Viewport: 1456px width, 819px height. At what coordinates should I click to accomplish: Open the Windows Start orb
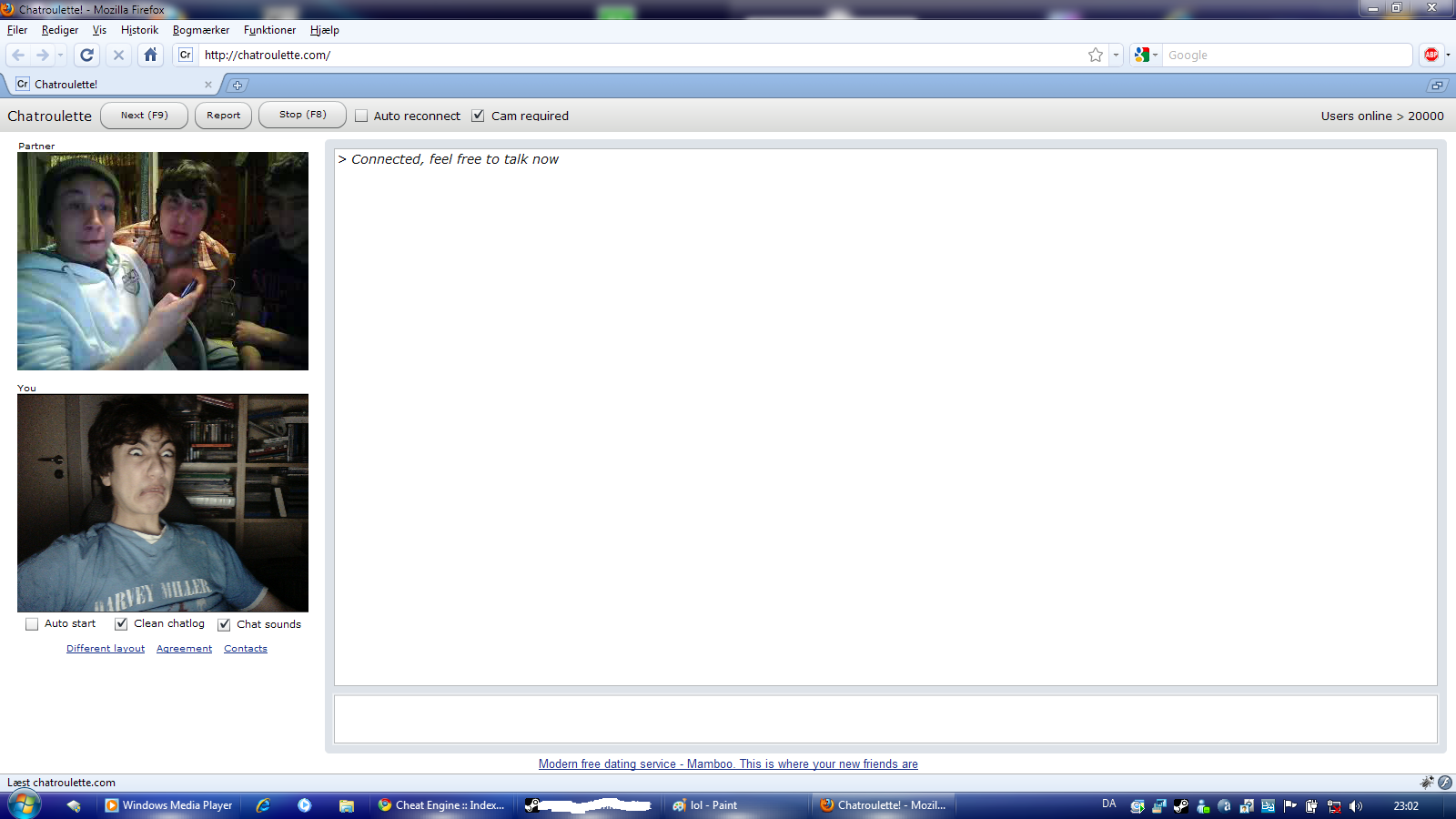point(25,805)
